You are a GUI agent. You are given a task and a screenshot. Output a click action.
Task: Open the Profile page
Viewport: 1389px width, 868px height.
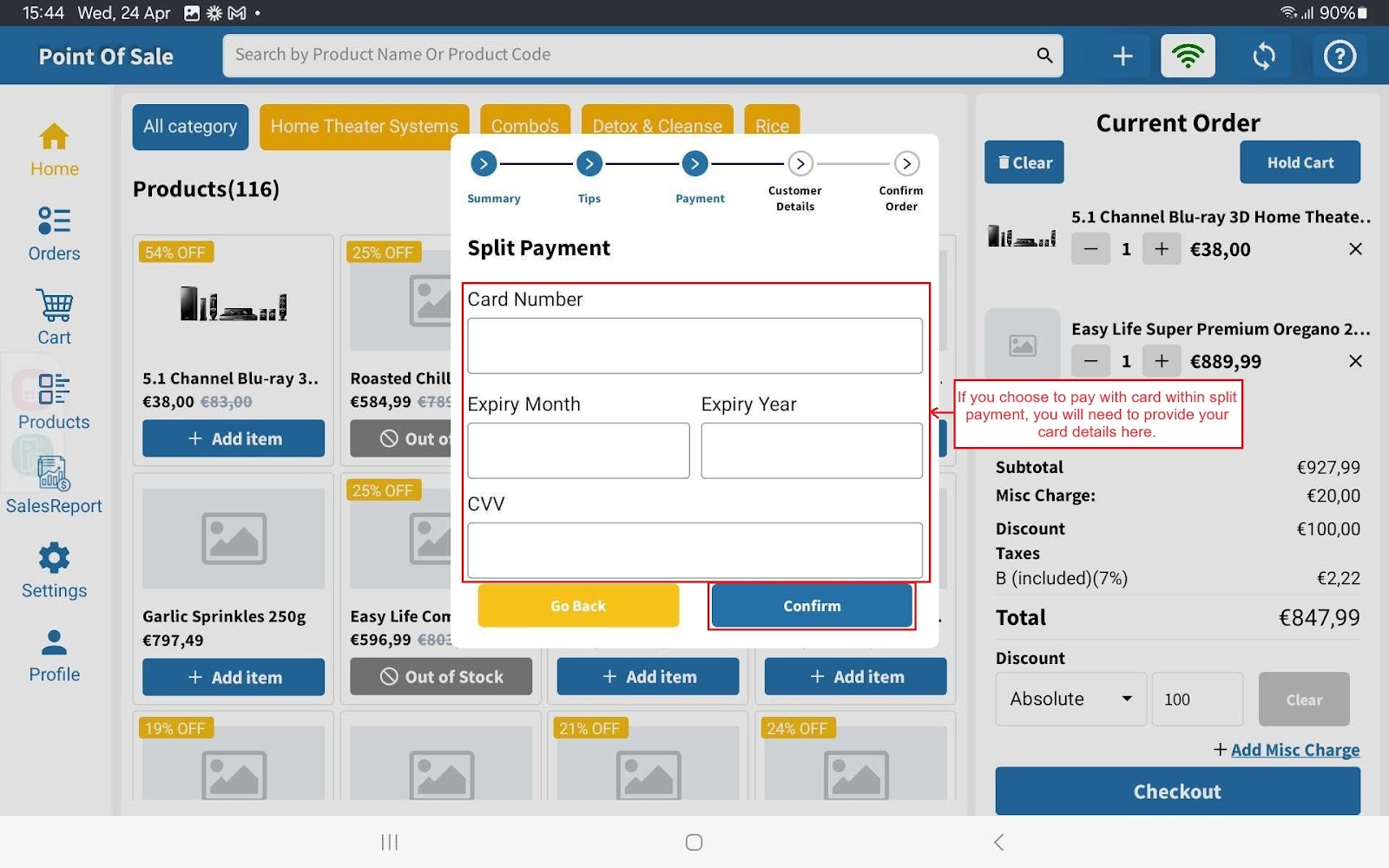pos(54,655)
